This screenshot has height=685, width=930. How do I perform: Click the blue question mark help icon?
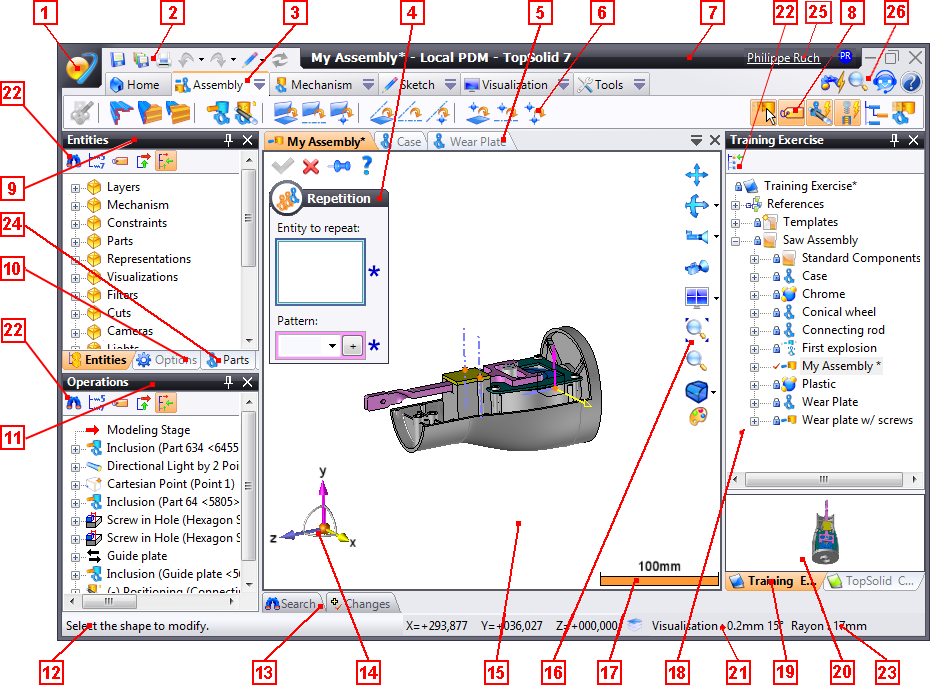pyautogui.click(x=367, y=166)
